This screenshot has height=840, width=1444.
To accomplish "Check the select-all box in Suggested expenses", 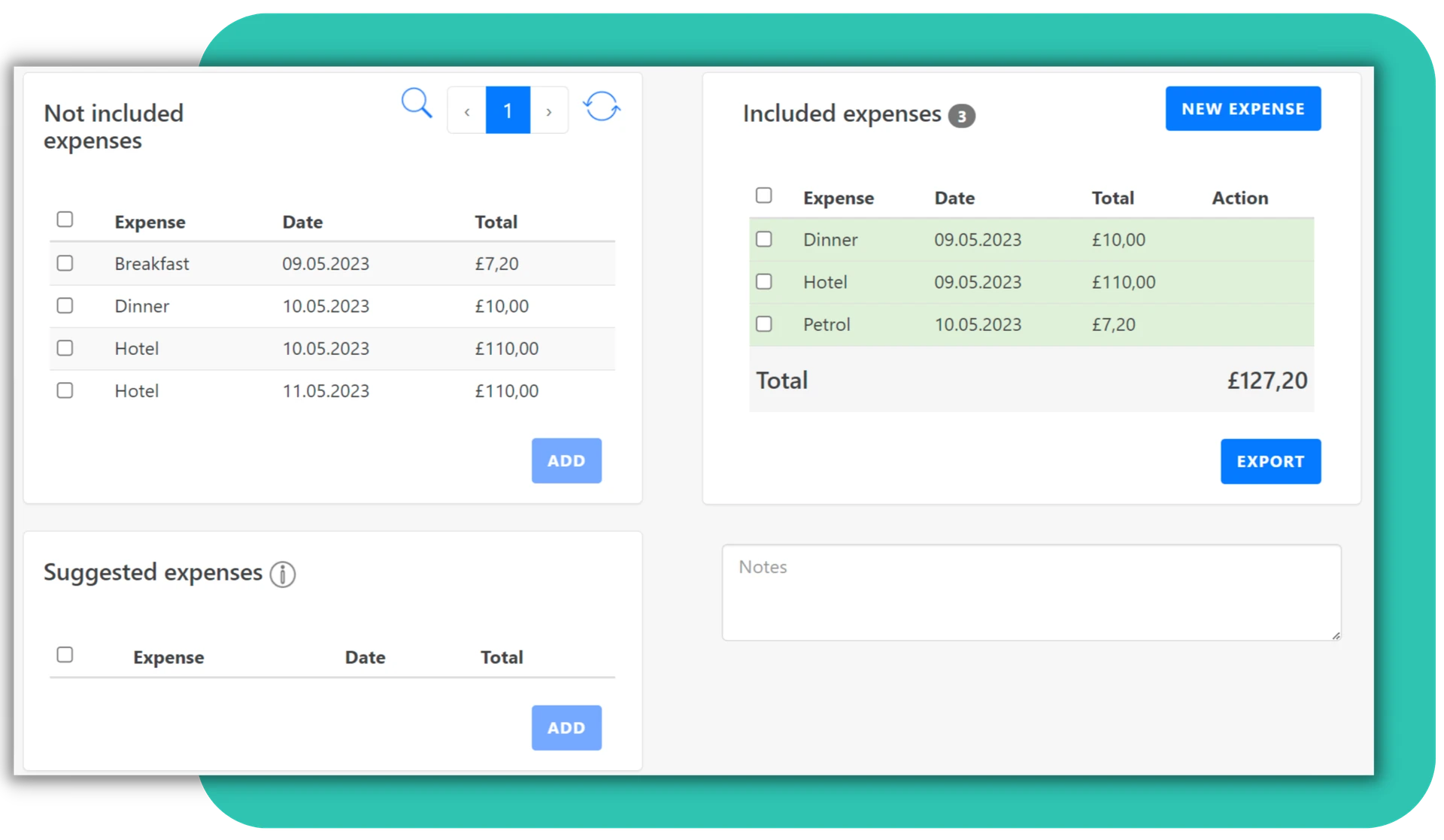I will pyautogui.click(x=65, y=654).
